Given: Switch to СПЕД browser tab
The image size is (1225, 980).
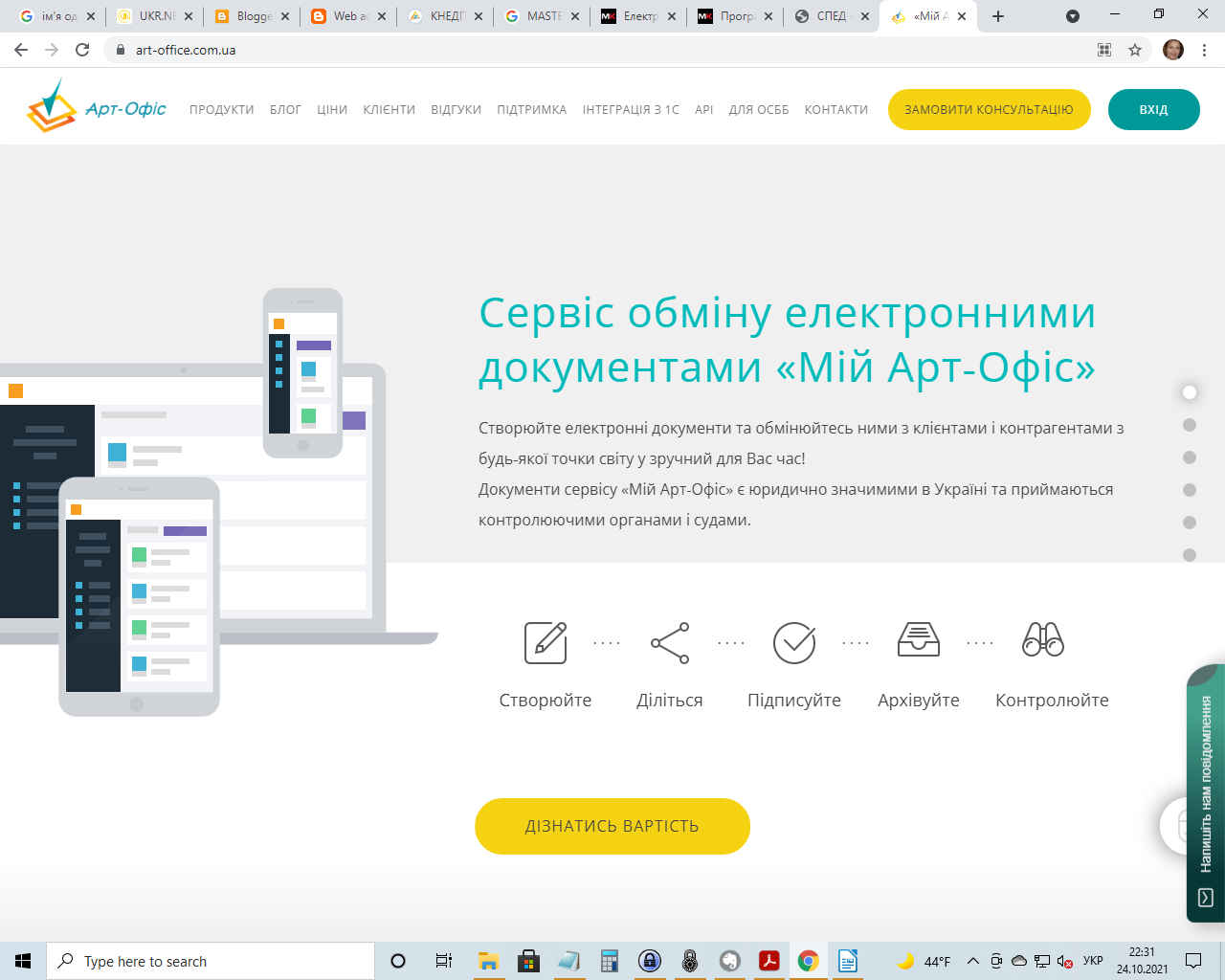Looking at the screenshot, I should point(823,16).
